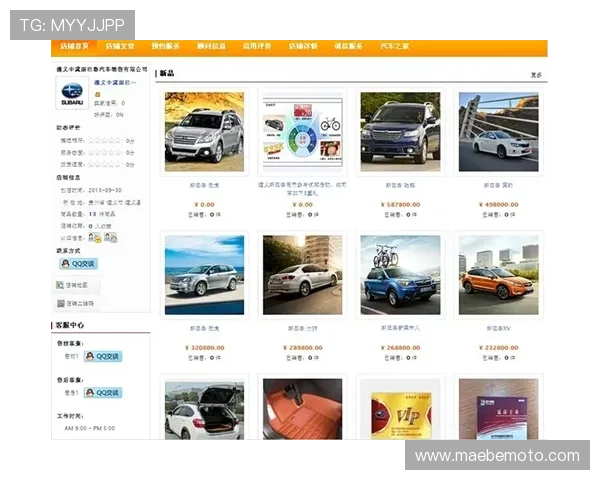Click the 更多 link beside new products
The height and width of the screenshot is (480, 600).
[536, 74]
